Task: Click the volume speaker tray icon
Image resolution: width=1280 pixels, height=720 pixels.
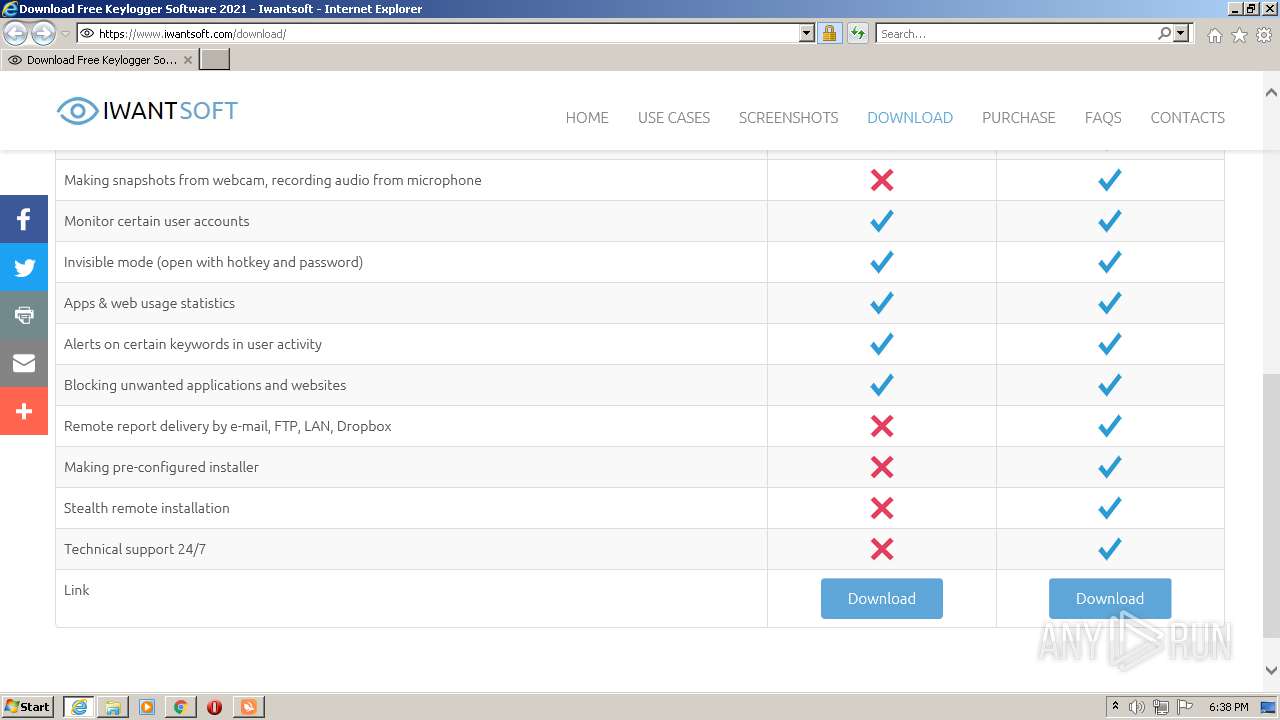Action: 1137,707
